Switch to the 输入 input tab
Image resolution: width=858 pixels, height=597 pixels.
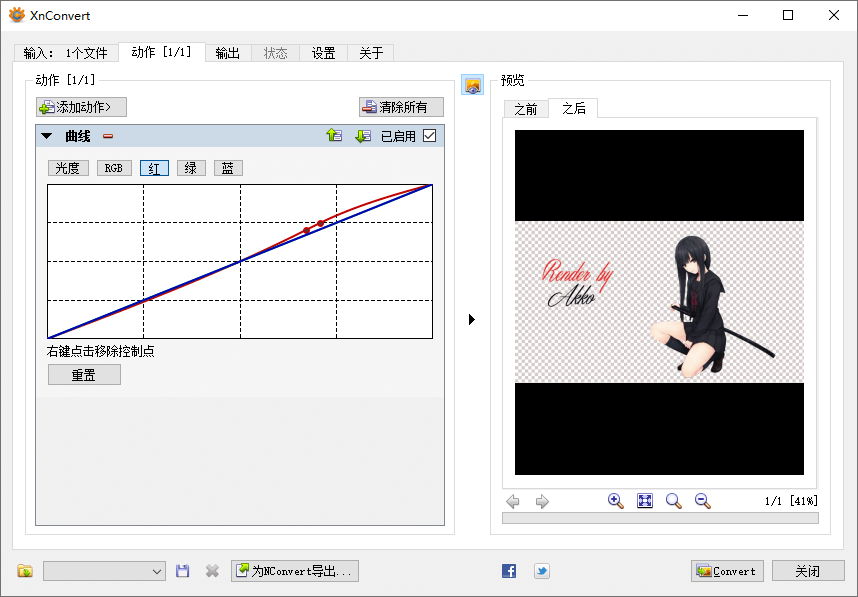(x=66, y=53)
